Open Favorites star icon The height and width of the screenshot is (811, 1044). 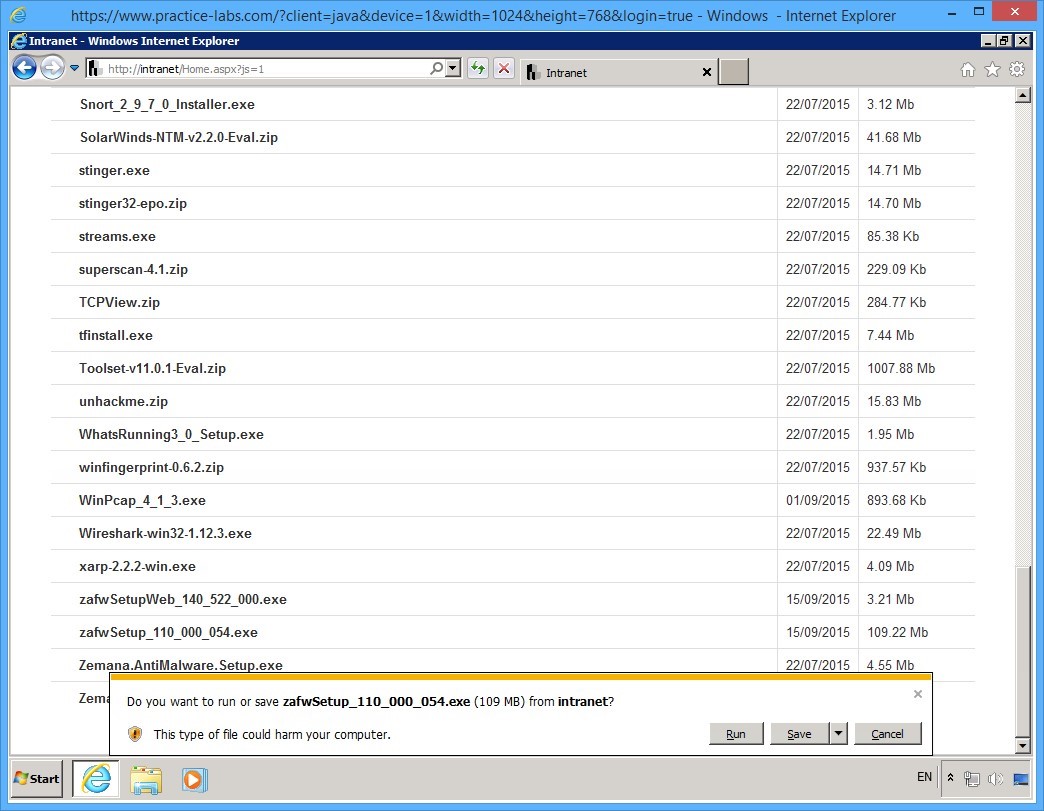[x=992, y=70]
